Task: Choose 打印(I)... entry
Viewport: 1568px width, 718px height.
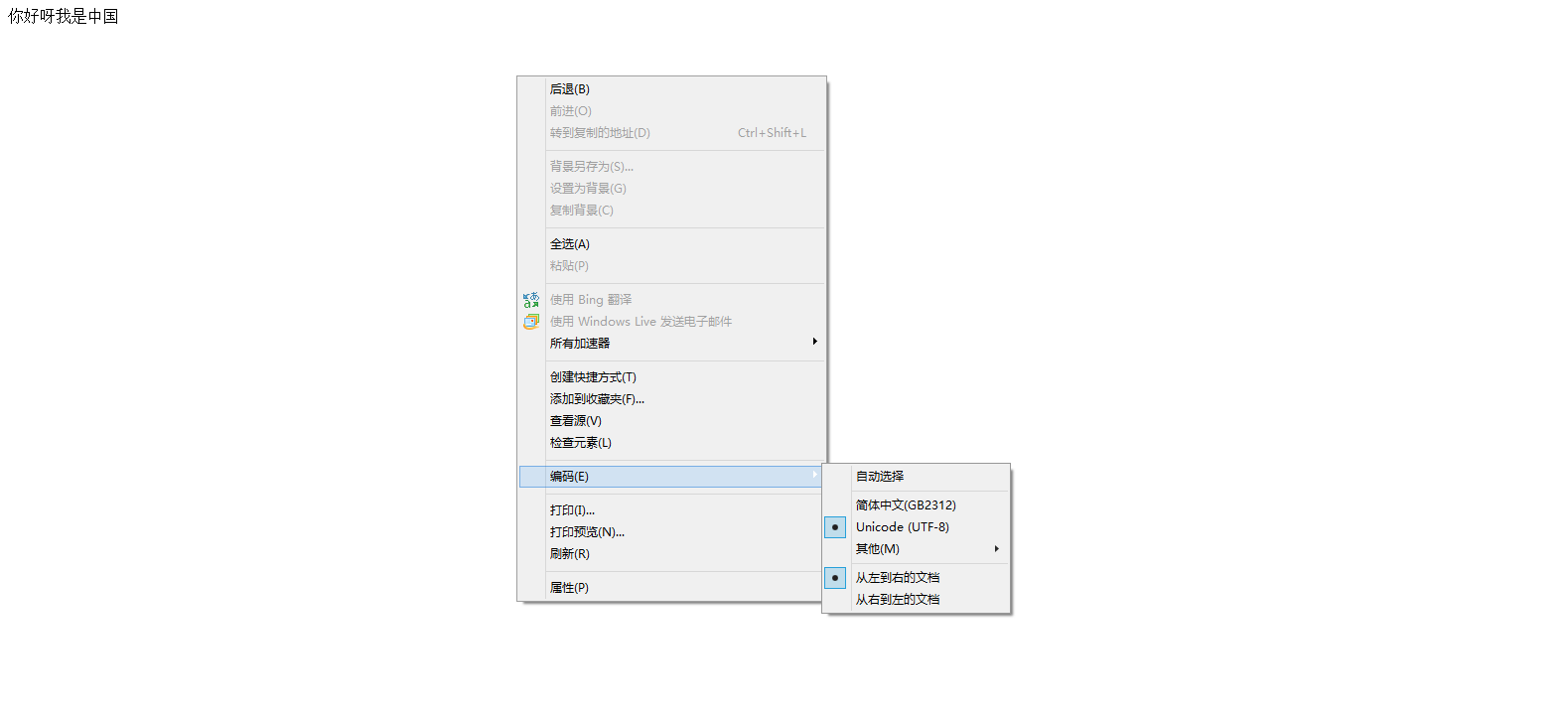Action: (672, 510)
